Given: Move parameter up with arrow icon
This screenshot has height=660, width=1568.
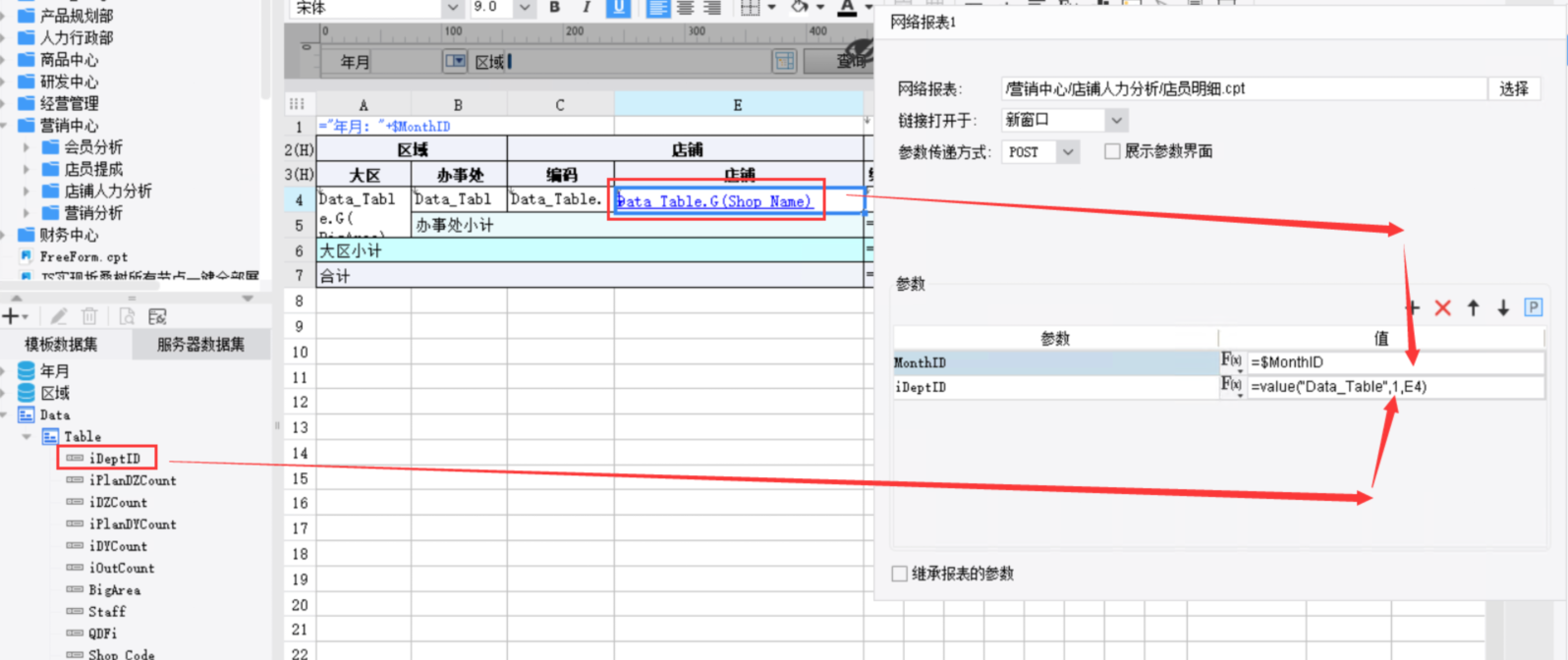Looking at the screenshot, I should tap(1473, 307).
